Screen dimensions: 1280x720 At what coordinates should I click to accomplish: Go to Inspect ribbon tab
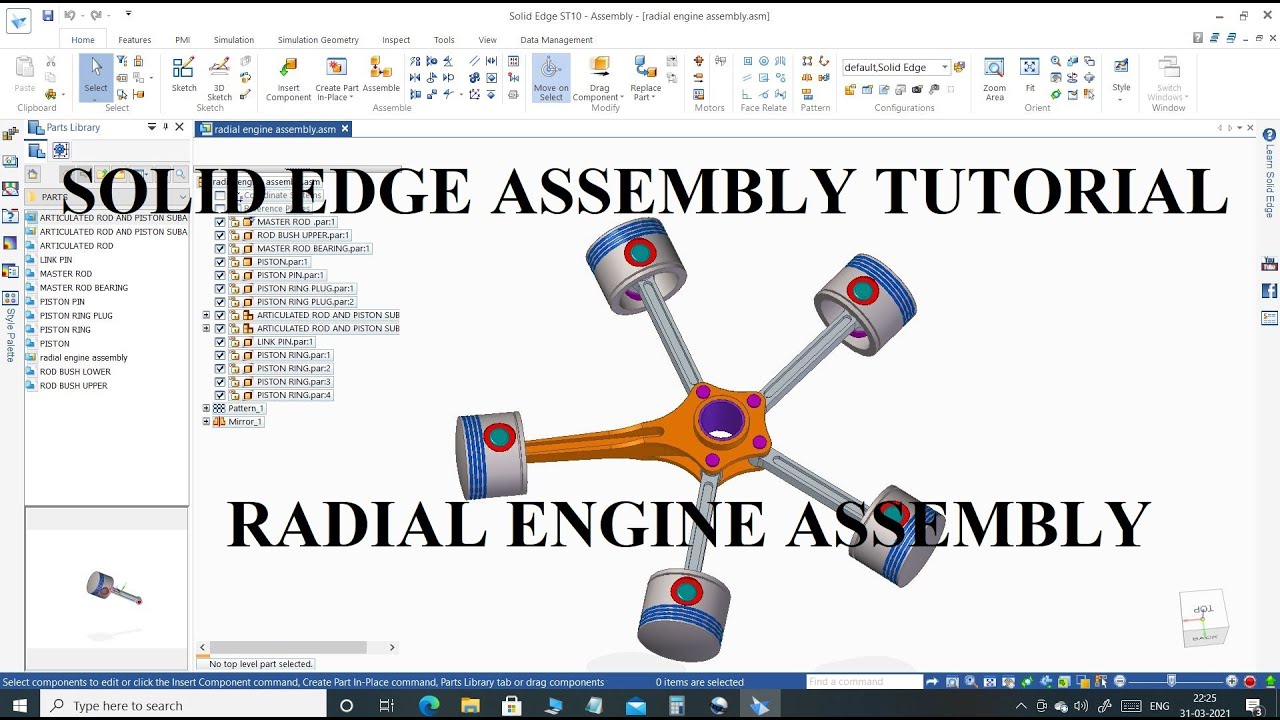(x=396, y=40)
